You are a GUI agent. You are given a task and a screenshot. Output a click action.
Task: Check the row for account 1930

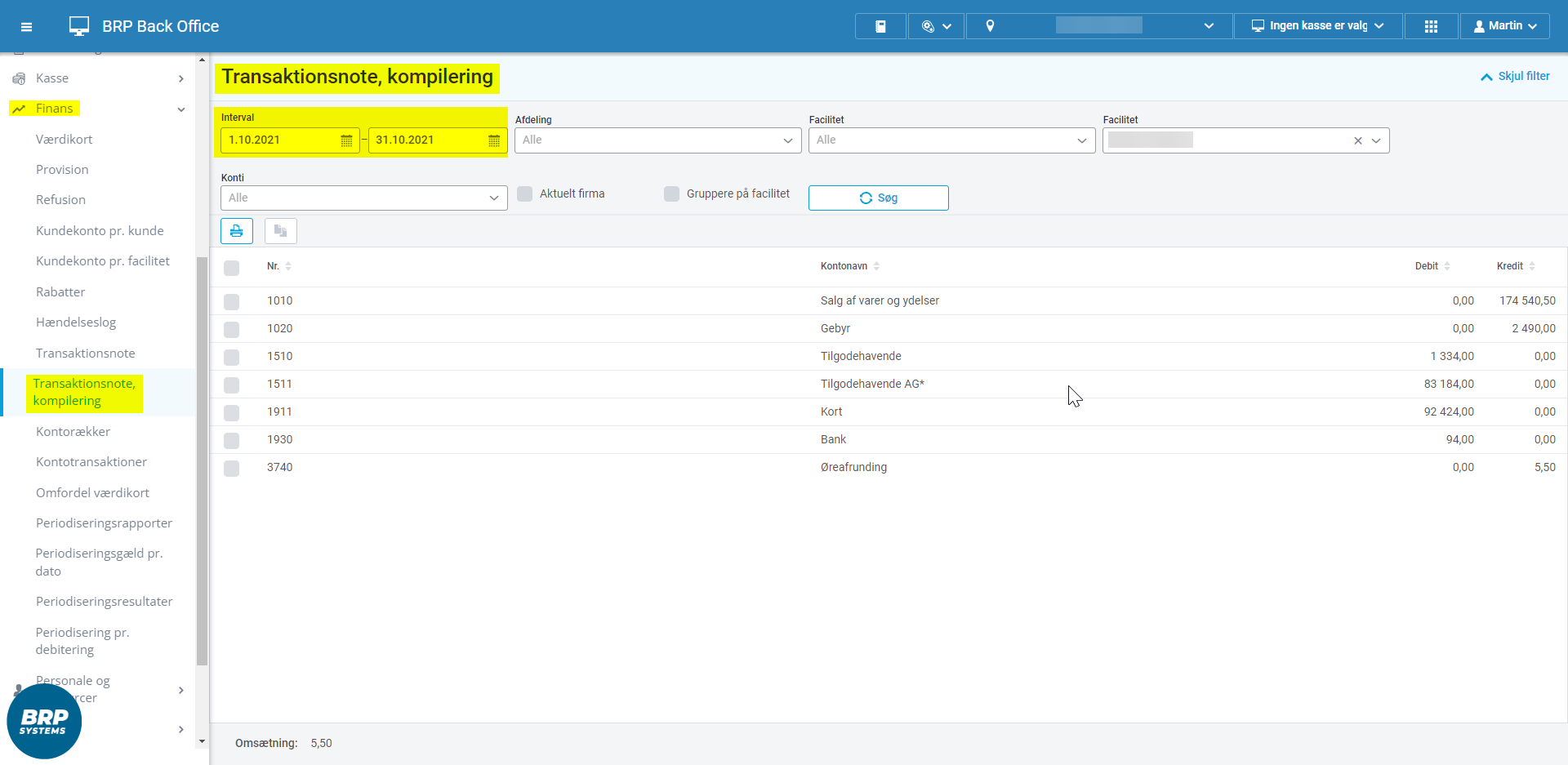click(x=232, y=440)
